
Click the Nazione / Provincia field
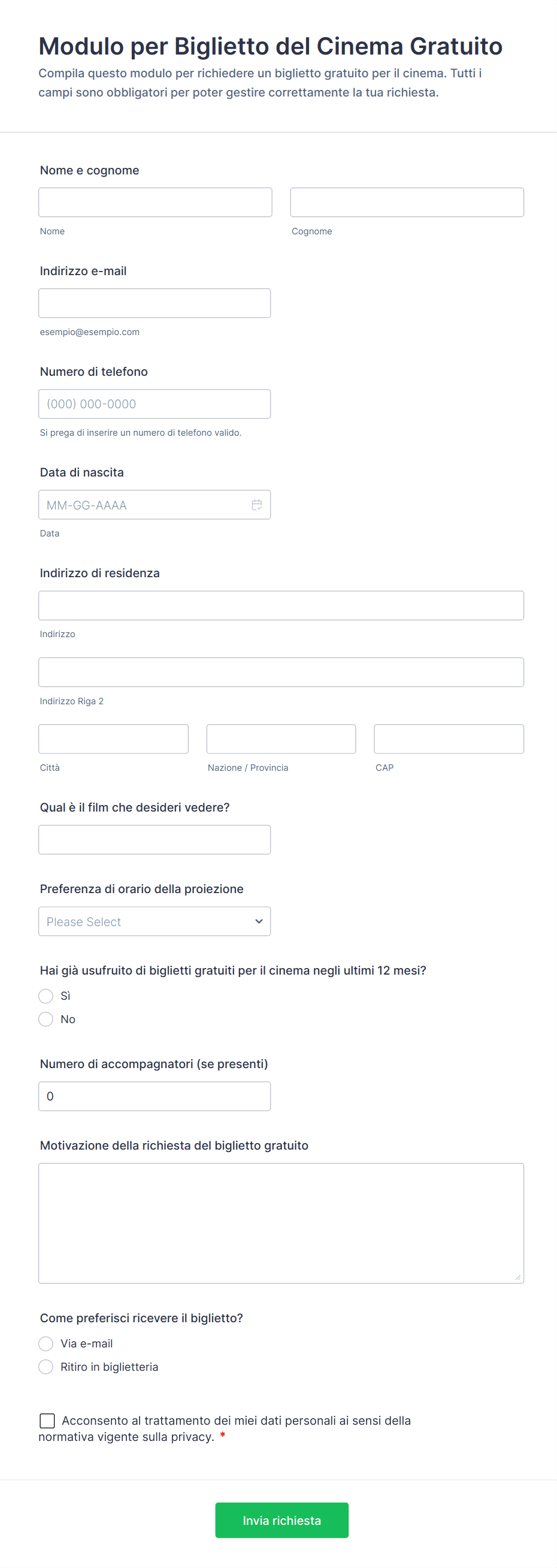(281, 739)
